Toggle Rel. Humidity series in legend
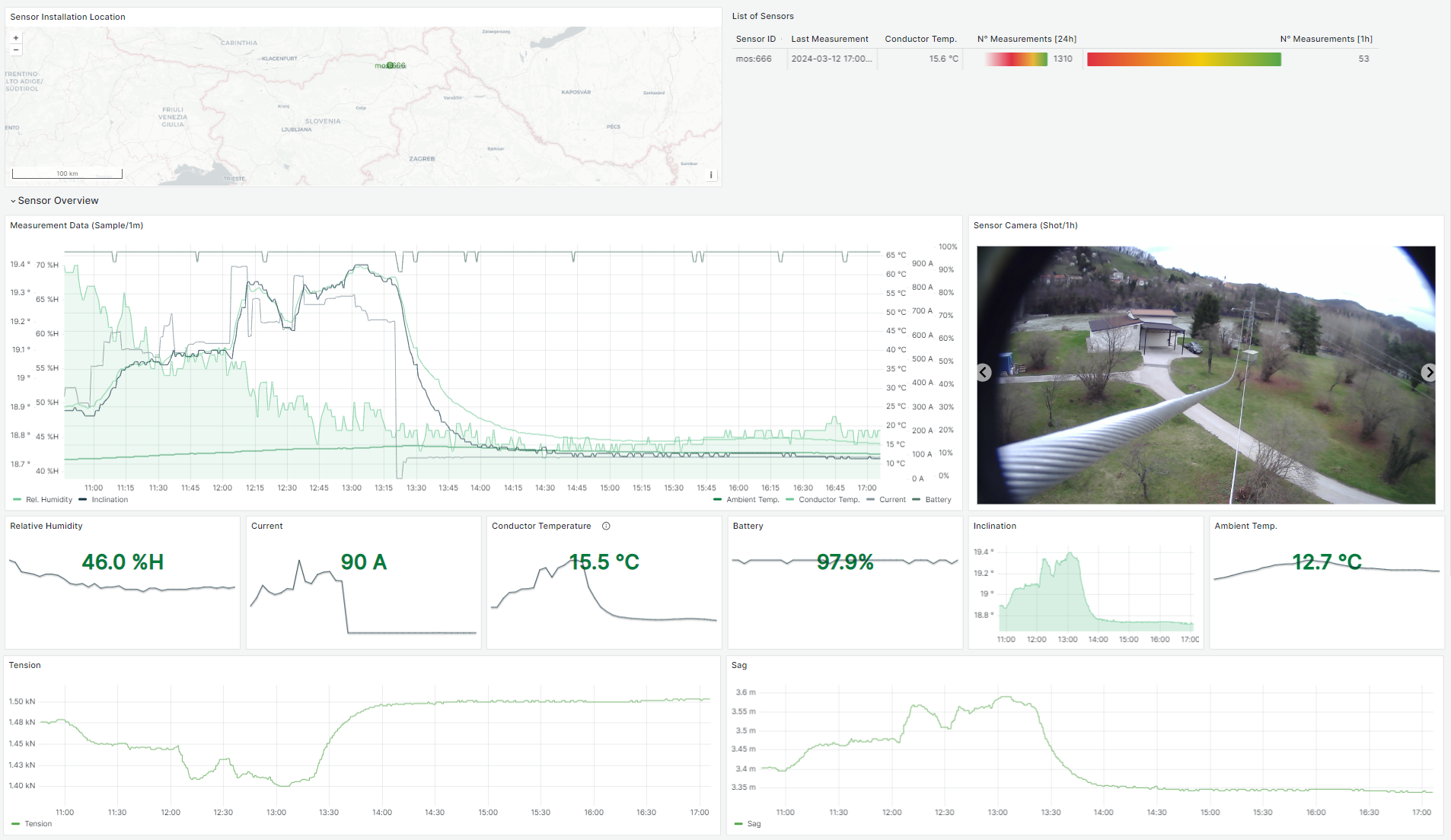Image resolution: width=1451 pixels, height=840 pixels. 48,500
